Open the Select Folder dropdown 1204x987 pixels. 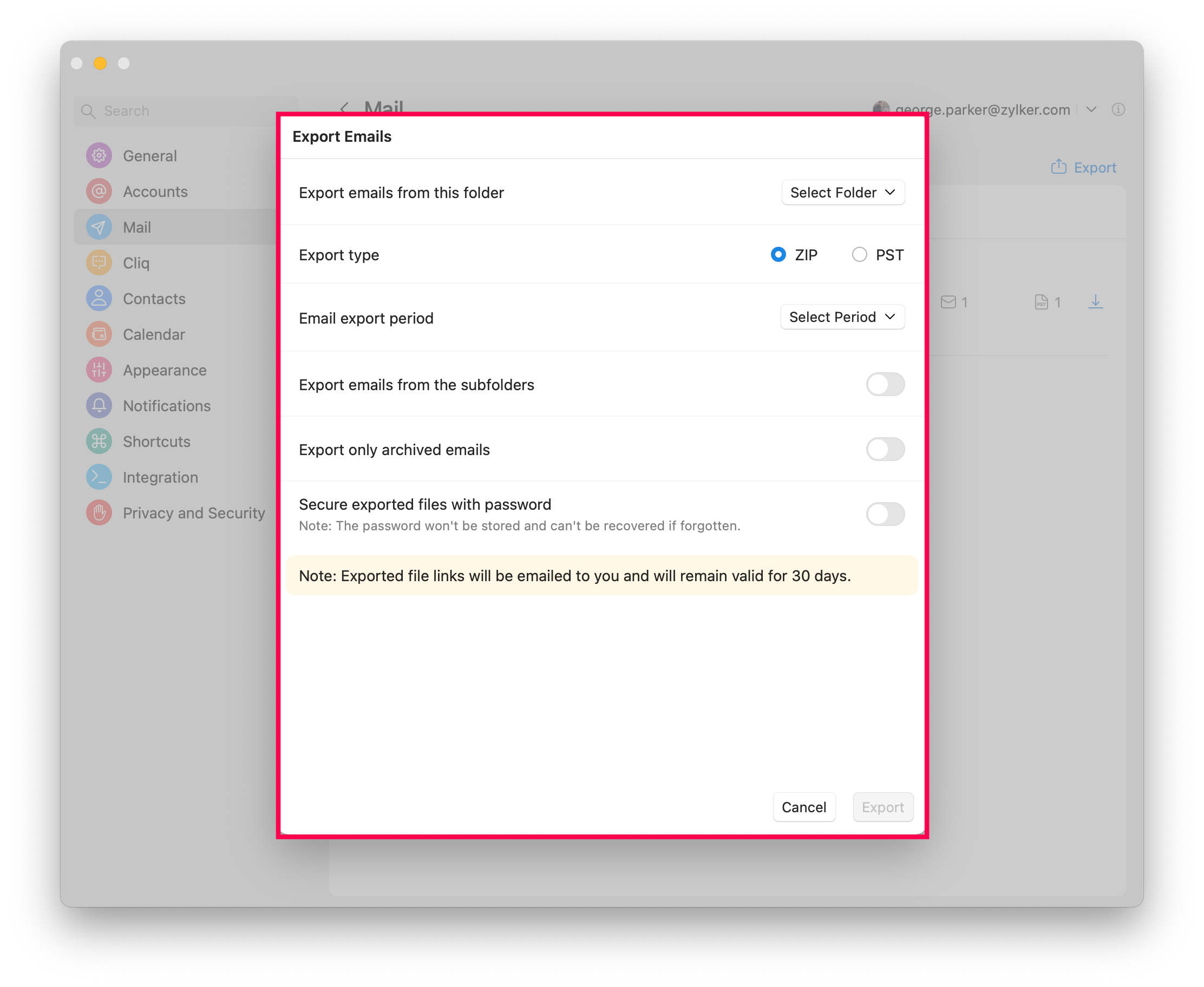tap(842, 193)
